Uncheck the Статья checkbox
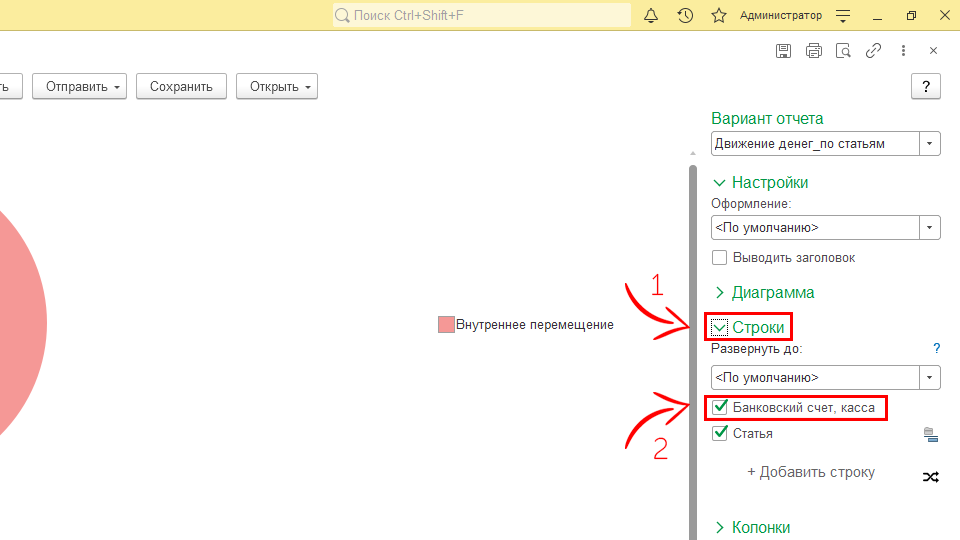 [x=719, y=433]
